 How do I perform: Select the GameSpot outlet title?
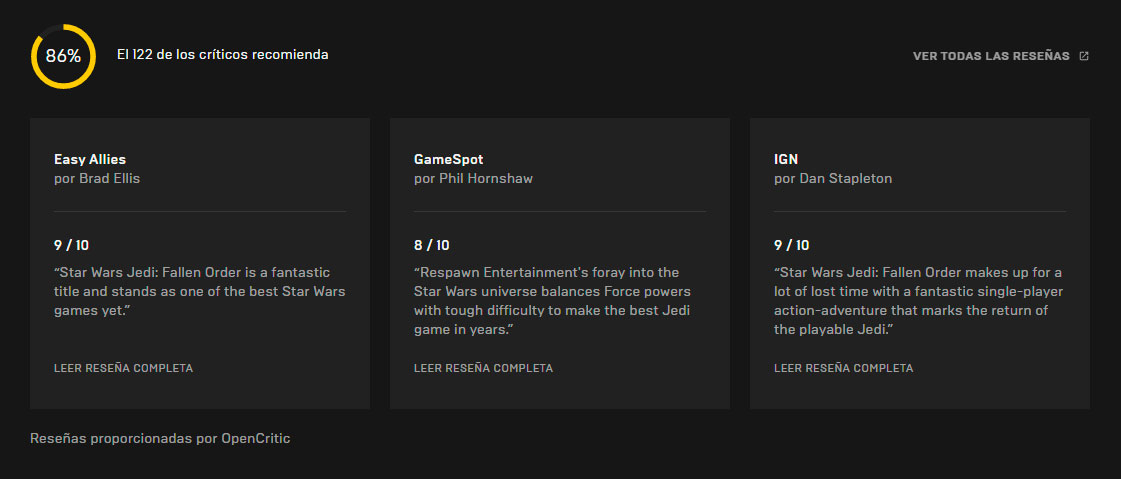[x=448, y=159]
